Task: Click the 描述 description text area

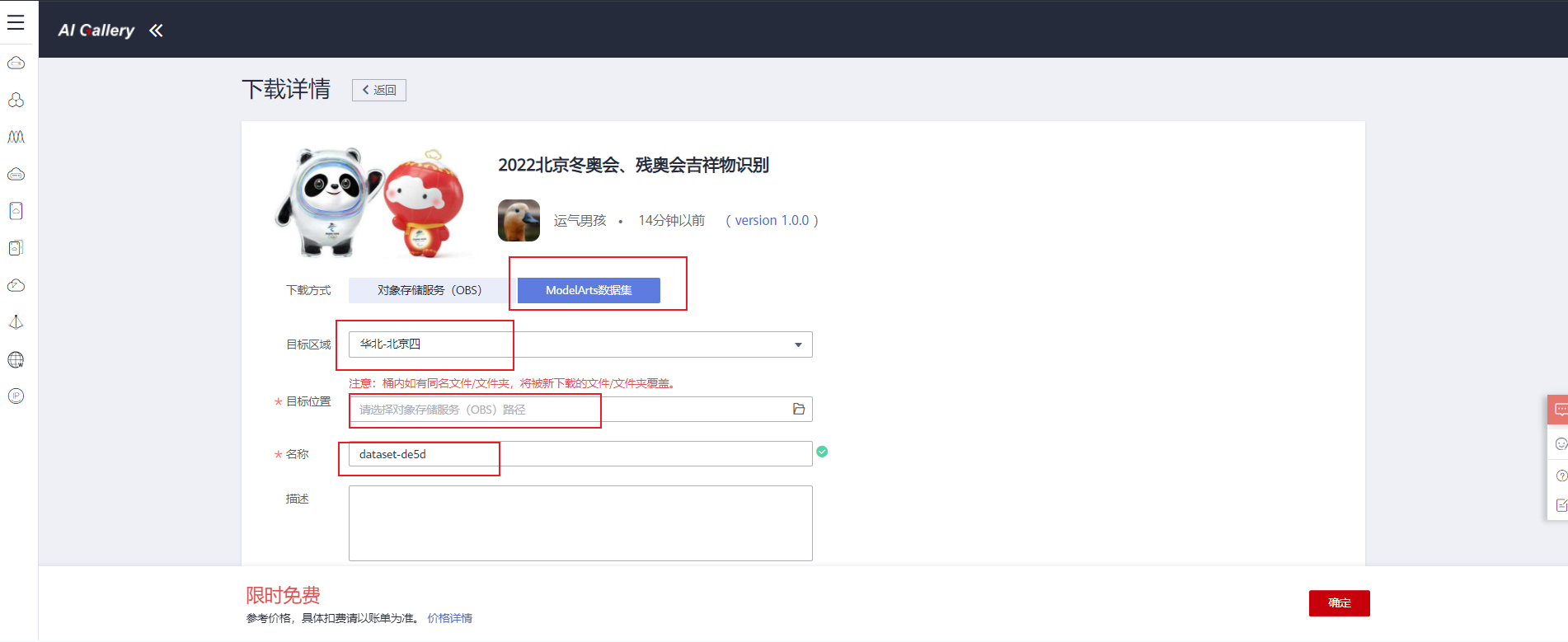Action: tap(580, 523)
